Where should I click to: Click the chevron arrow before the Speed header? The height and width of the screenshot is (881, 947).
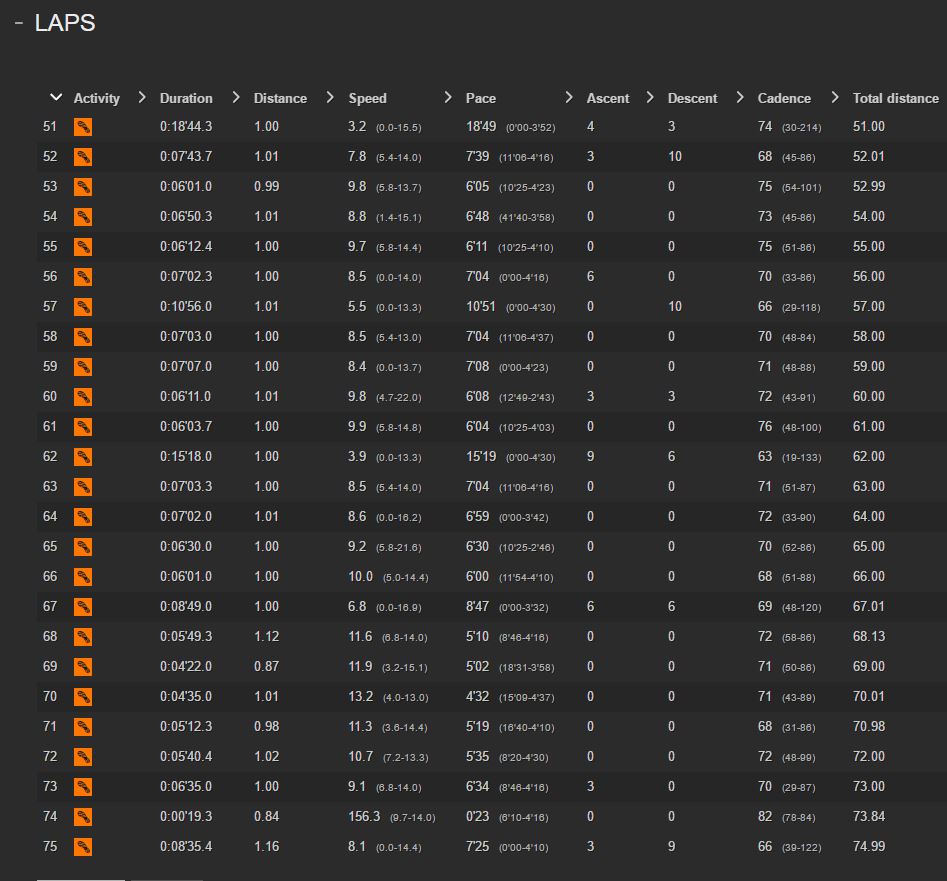[x=330, y=97]
